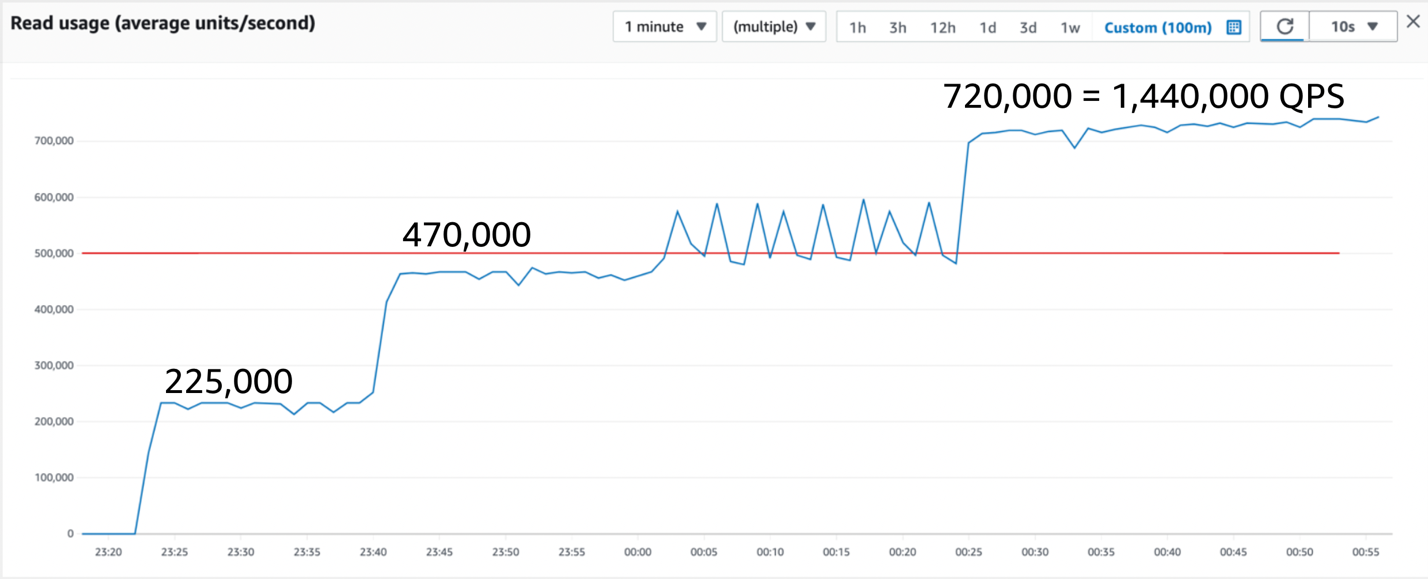The height and width of the screenshot is (579, 1428).
Task: Select the 3h time range preset
Action: 897,28
